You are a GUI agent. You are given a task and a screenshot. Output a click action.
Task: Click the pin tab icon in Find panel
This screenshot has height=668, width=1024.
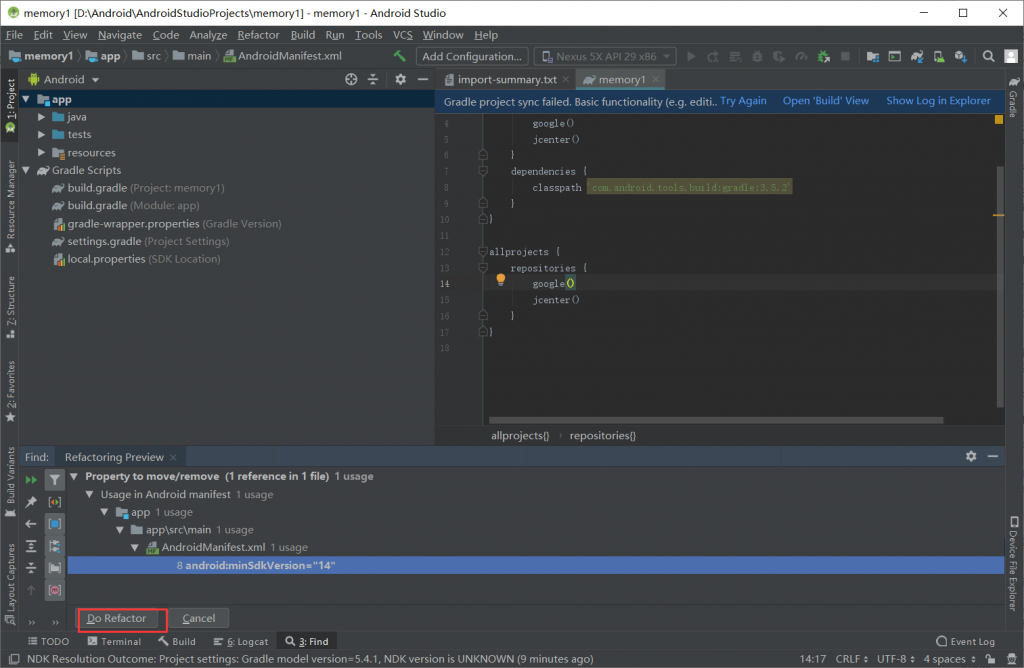[x=31, y=501]
